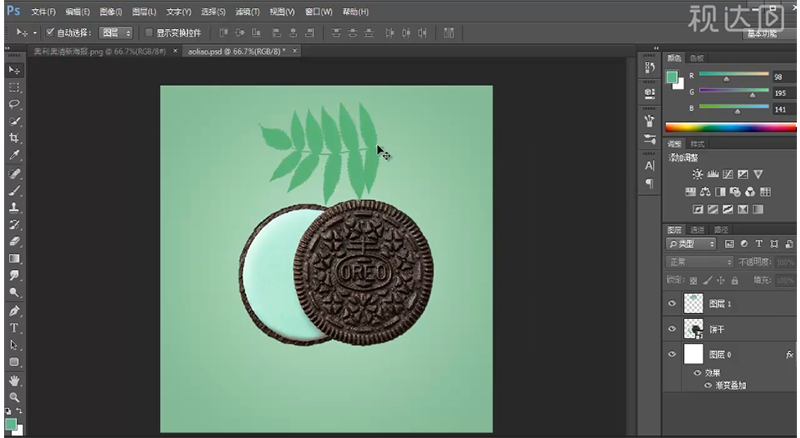Select the Brush tool
This screenshot has width=800, height=438.
pyautogui.click(x=14, y=190)
